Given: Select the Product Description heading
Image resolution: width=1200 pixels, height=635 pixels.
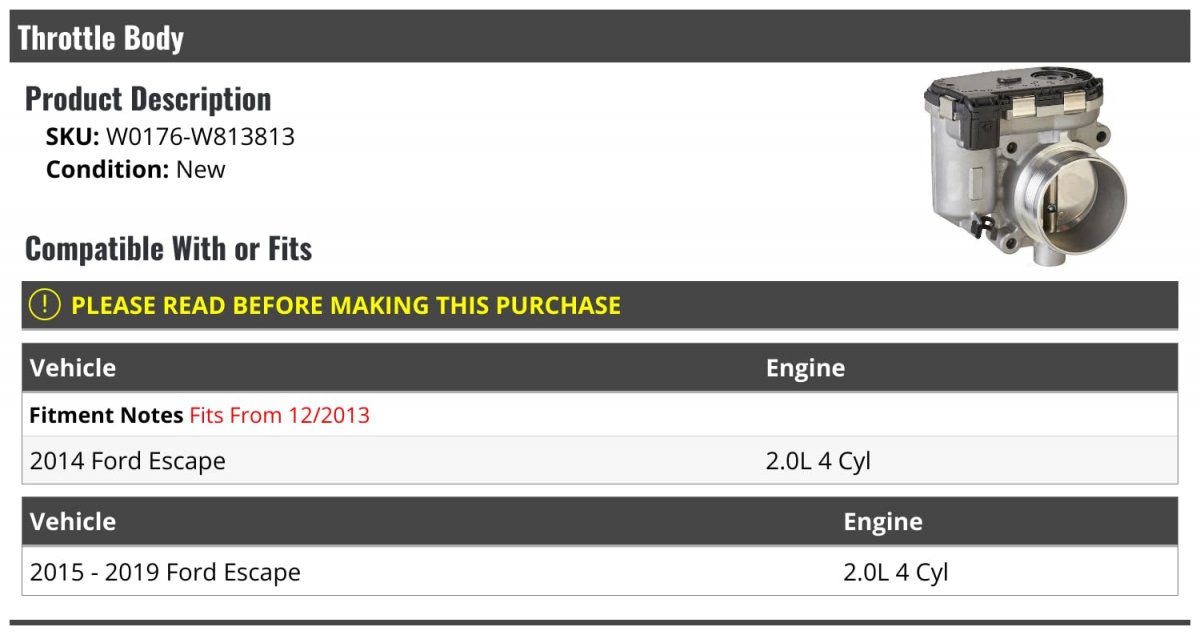Looking at the screenshot, I should click(148, 99).
